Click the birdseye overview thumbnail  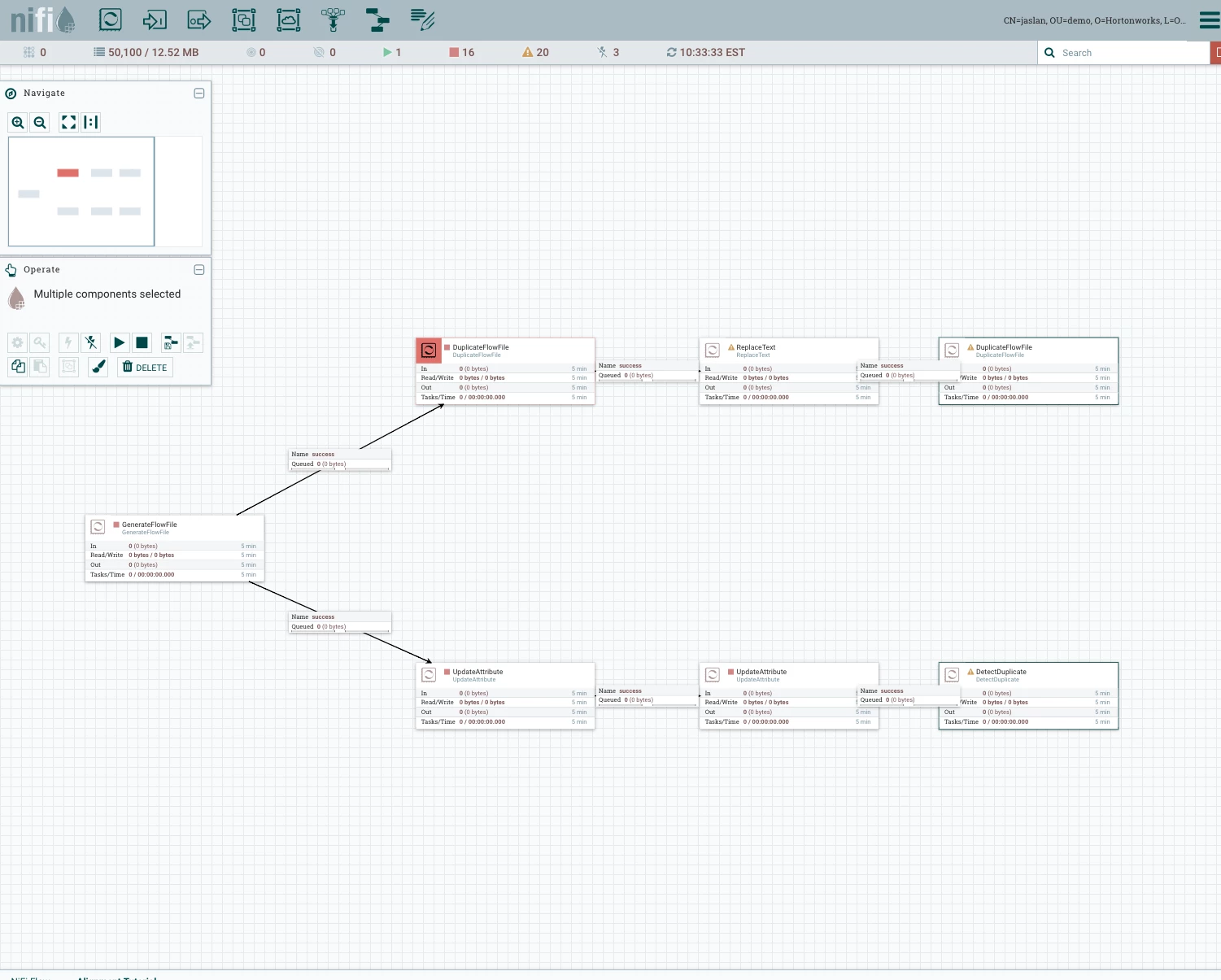coord(105,192)
